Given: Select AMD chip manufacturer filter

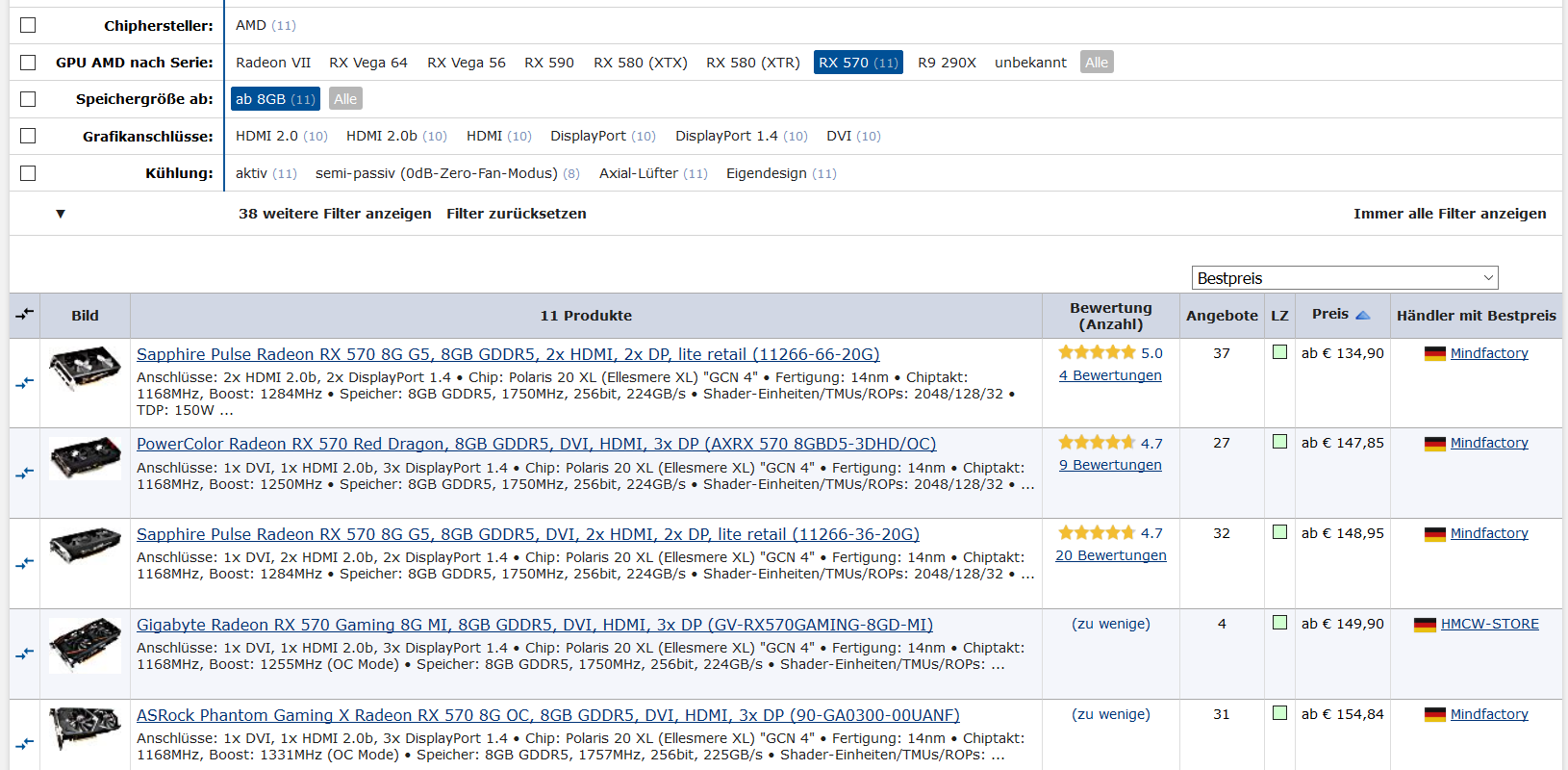Looking at the screenshot, I should pyautogui.click(x=266, y=25).
